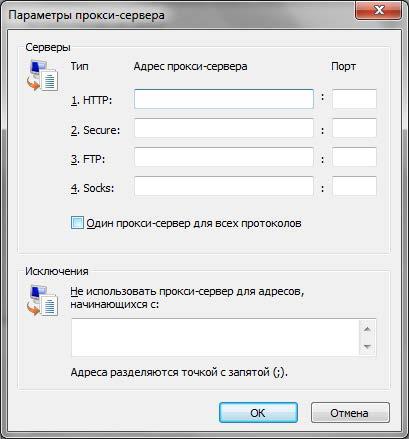This screenshot has width=409, height=439.
Task: Click into the FTP proxy address field
Action: [224, 157]
